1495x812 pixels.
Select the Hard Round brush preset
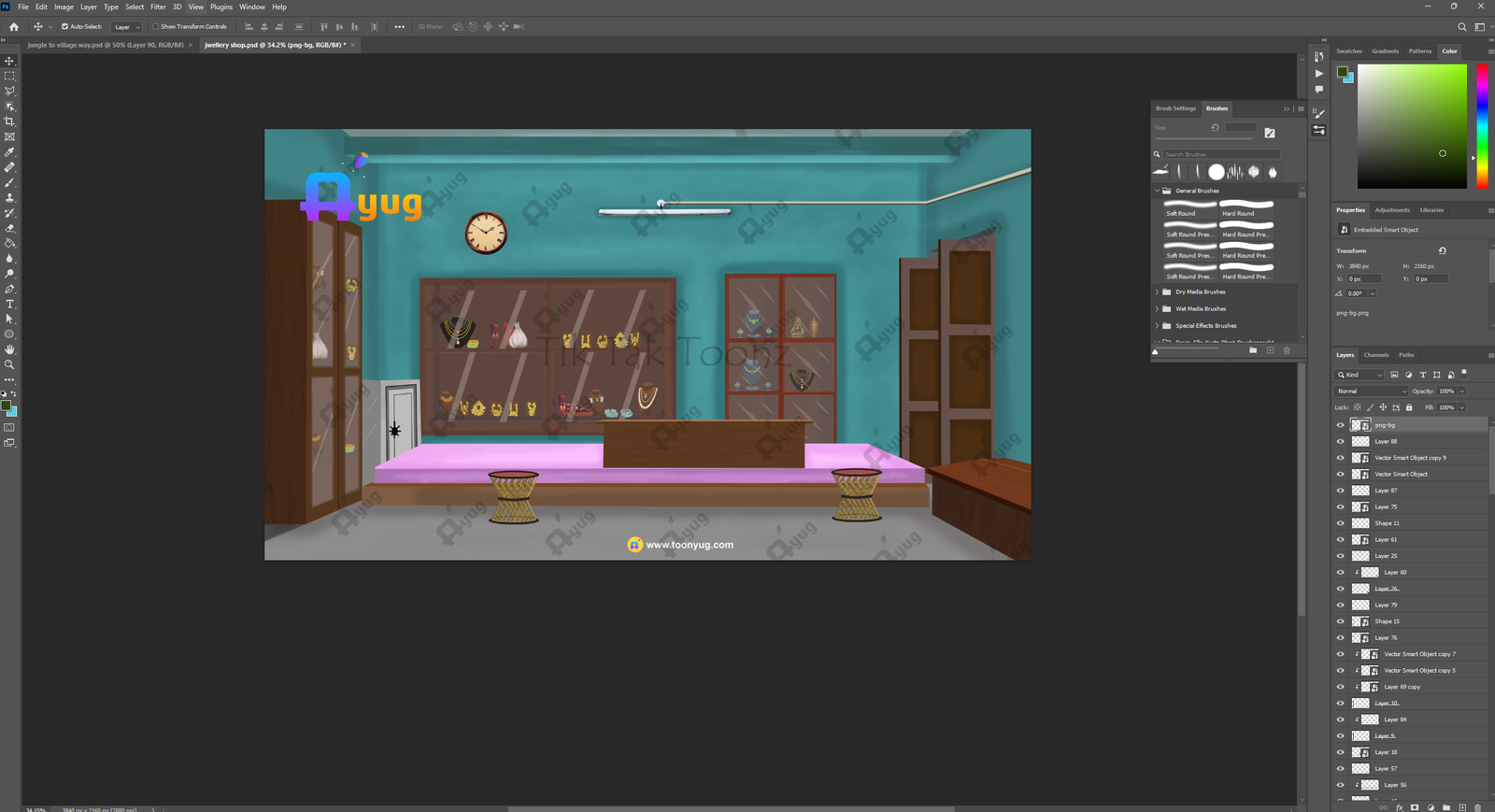[x=1246, y=208]
